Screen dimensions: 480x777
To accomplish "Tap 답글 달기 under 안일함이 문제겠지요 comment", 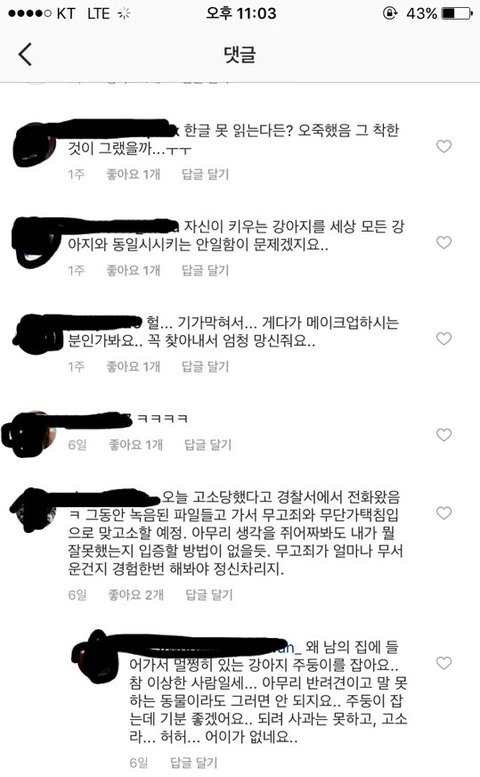I will (205, 271).
